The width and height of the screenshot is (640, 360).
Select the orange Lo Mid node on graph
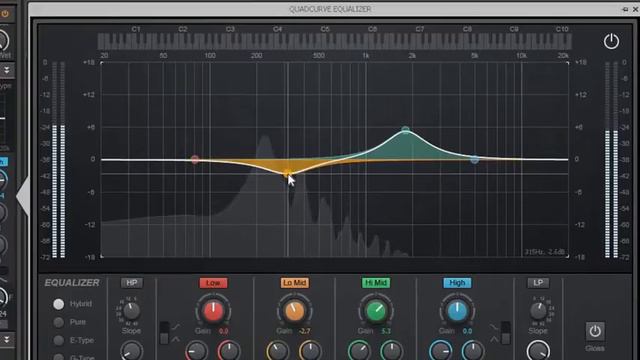[288, 173]
